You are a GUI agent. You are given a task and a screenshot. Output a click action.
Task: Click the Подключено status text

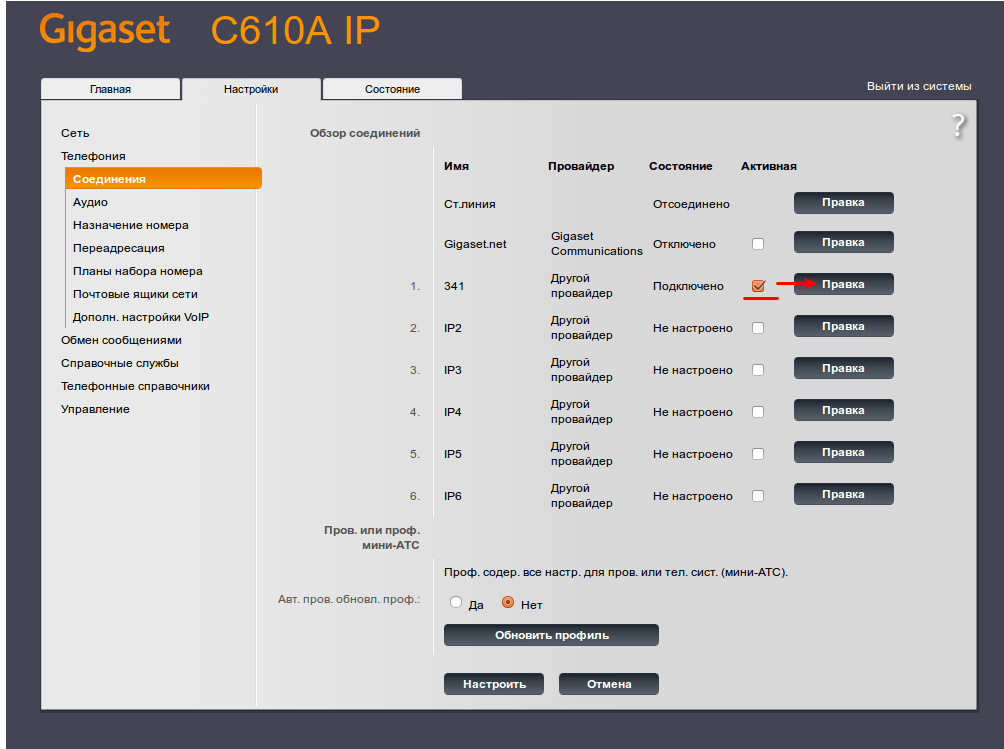pos(688,286)
